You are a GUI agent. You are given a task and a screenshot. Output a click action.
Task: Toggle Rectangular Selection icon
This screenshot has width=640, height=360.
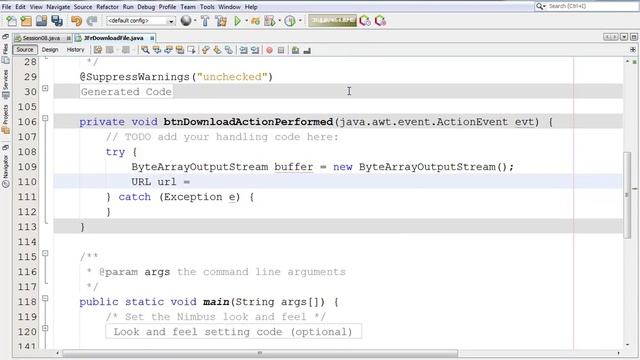tap(191, 50)
